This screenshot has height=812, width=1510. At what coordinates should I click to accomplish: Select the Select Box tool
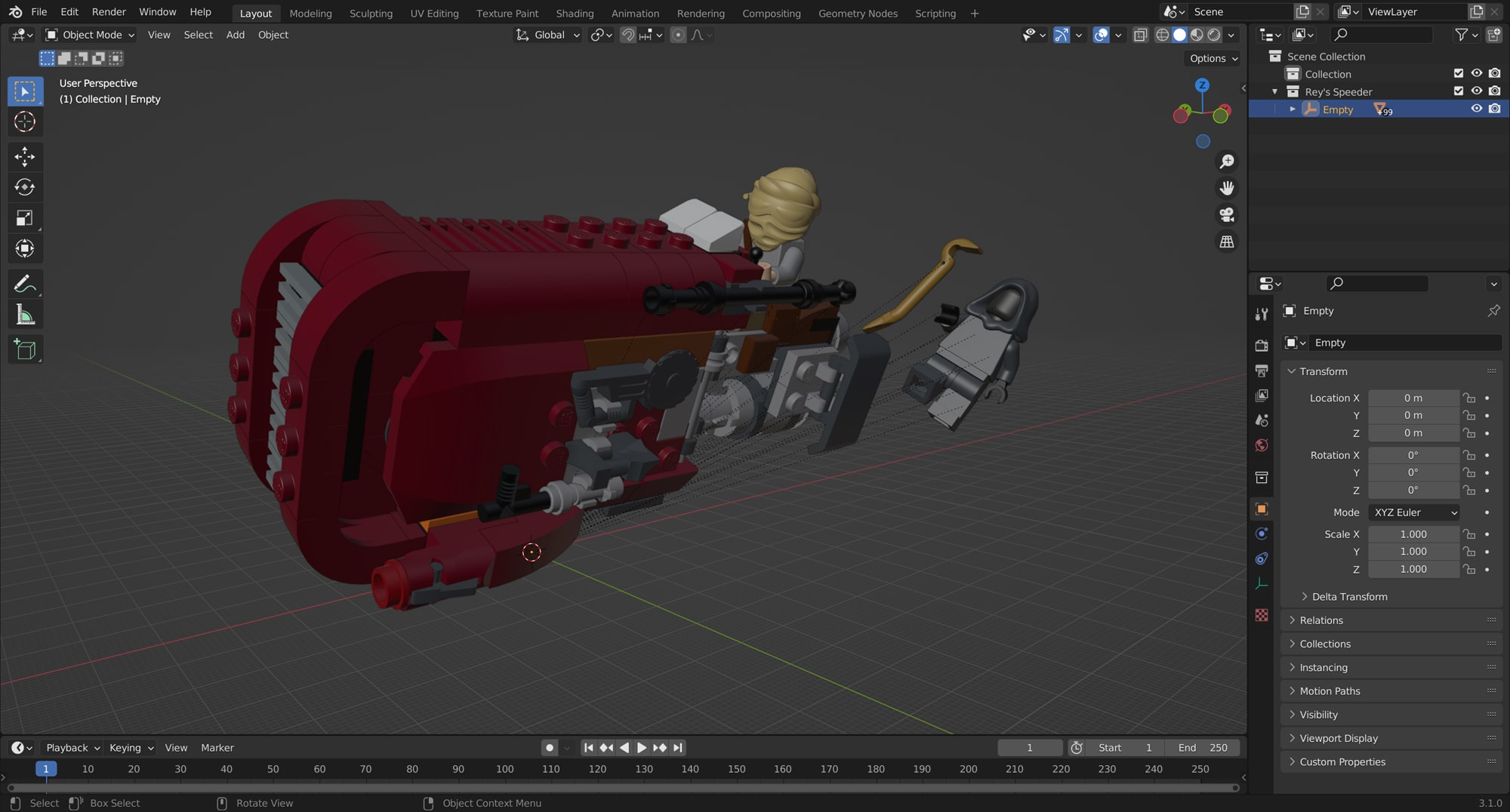click(25, 91)
